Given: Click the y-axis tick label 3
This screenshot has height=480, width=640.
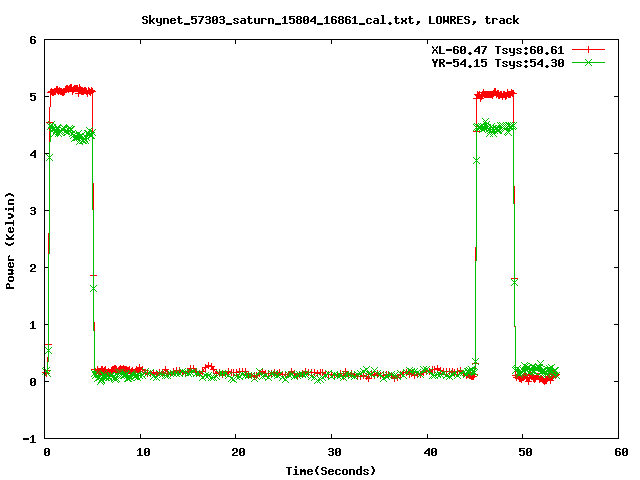Looking at the screenshot, I should point(33,211).
